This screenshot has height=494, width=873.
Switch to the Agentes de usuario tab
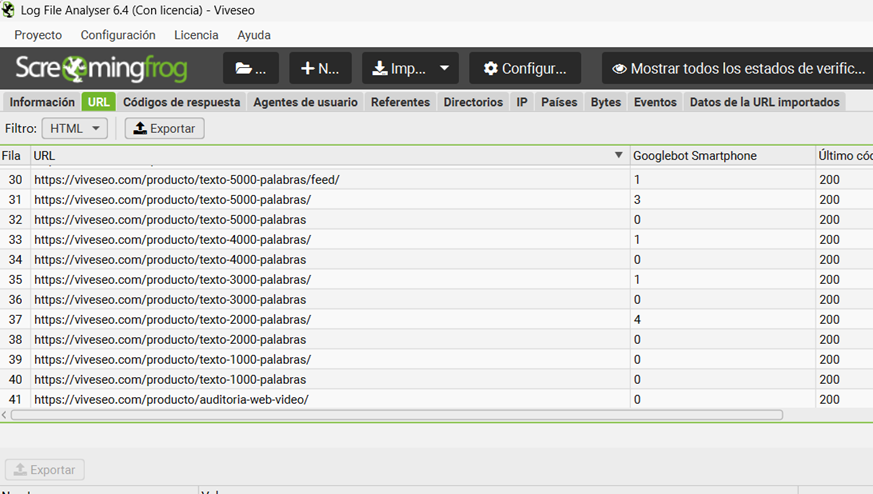pyautogui.click(x=305, y=102)
